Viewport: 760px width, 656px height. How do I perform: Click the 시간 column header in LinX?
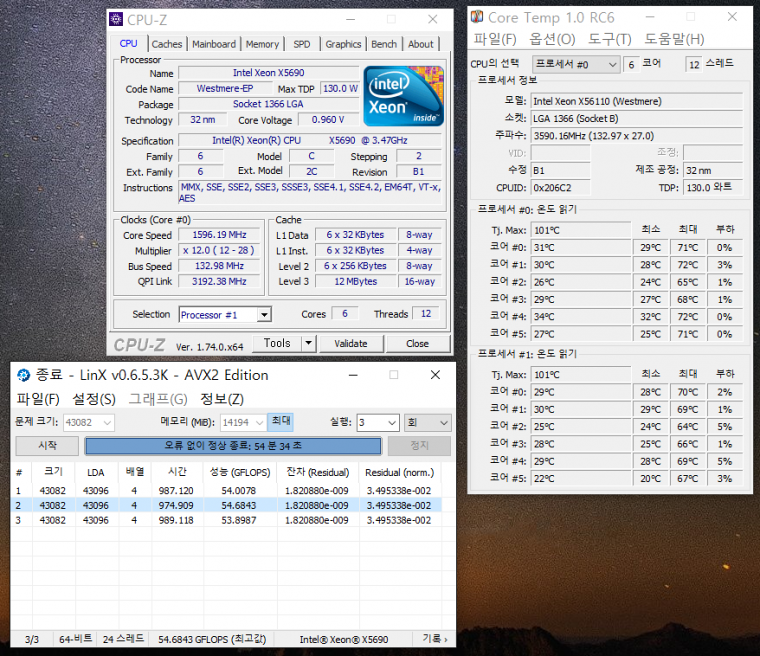(177, 472)
